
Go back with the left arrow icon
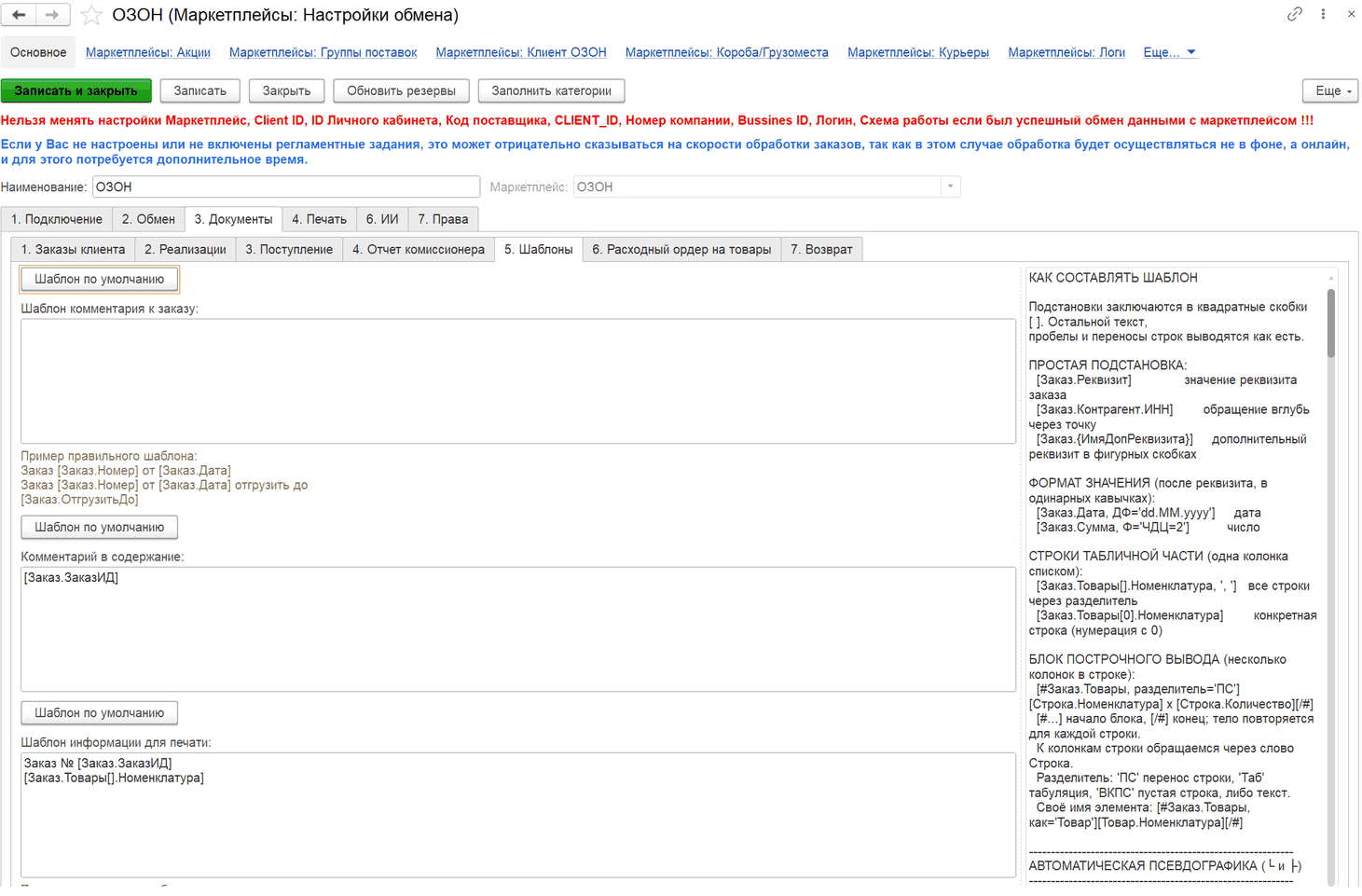pyautogui.click(x=19, y=15)
